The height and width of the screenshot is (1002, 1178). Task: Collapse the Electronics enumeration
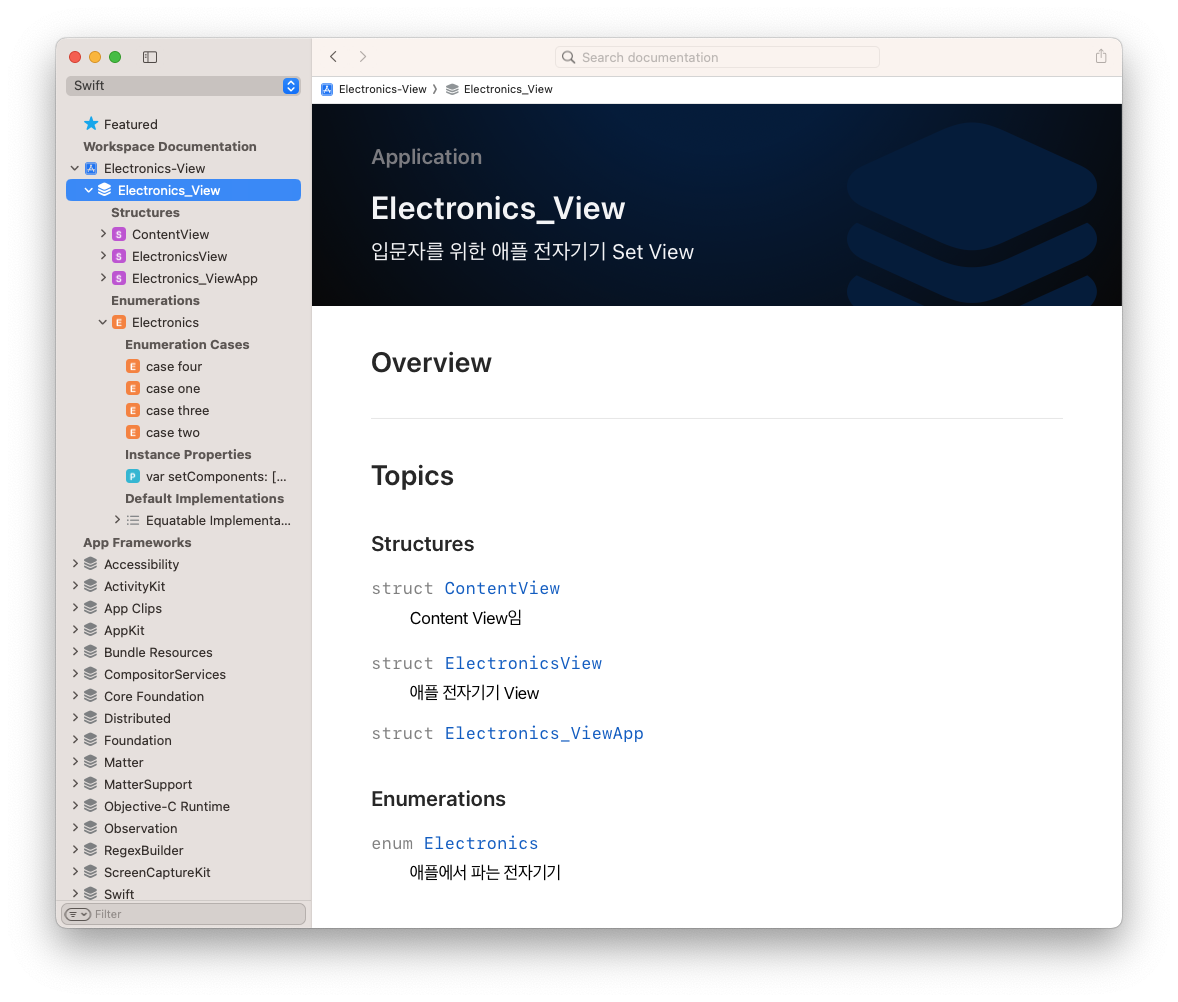tap(103, 322)
